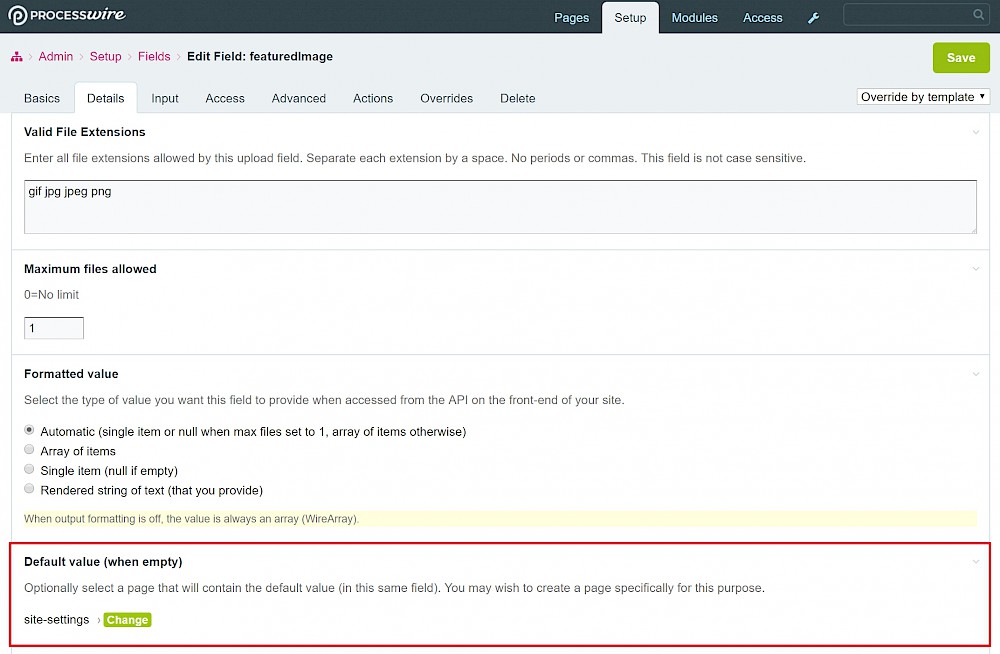Collapse the Default value section
The height and width of the screenshot is (654, 1000).
[976, 561]
